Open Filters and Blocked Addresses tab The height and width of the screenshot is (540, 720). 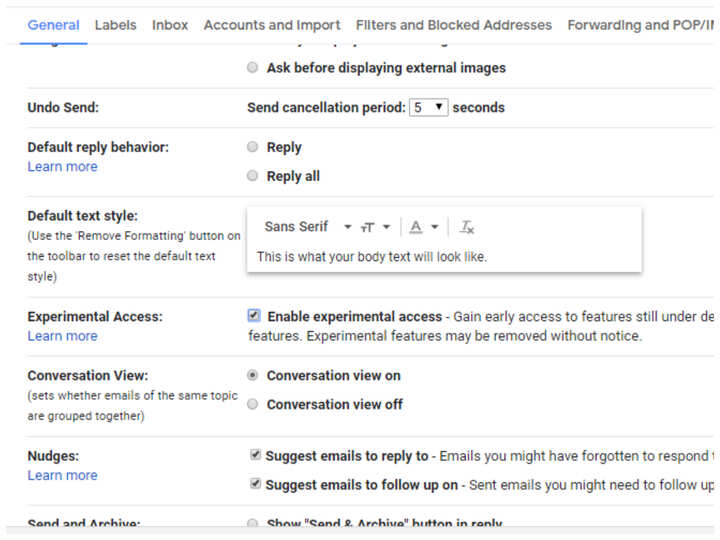coord(454,25)
